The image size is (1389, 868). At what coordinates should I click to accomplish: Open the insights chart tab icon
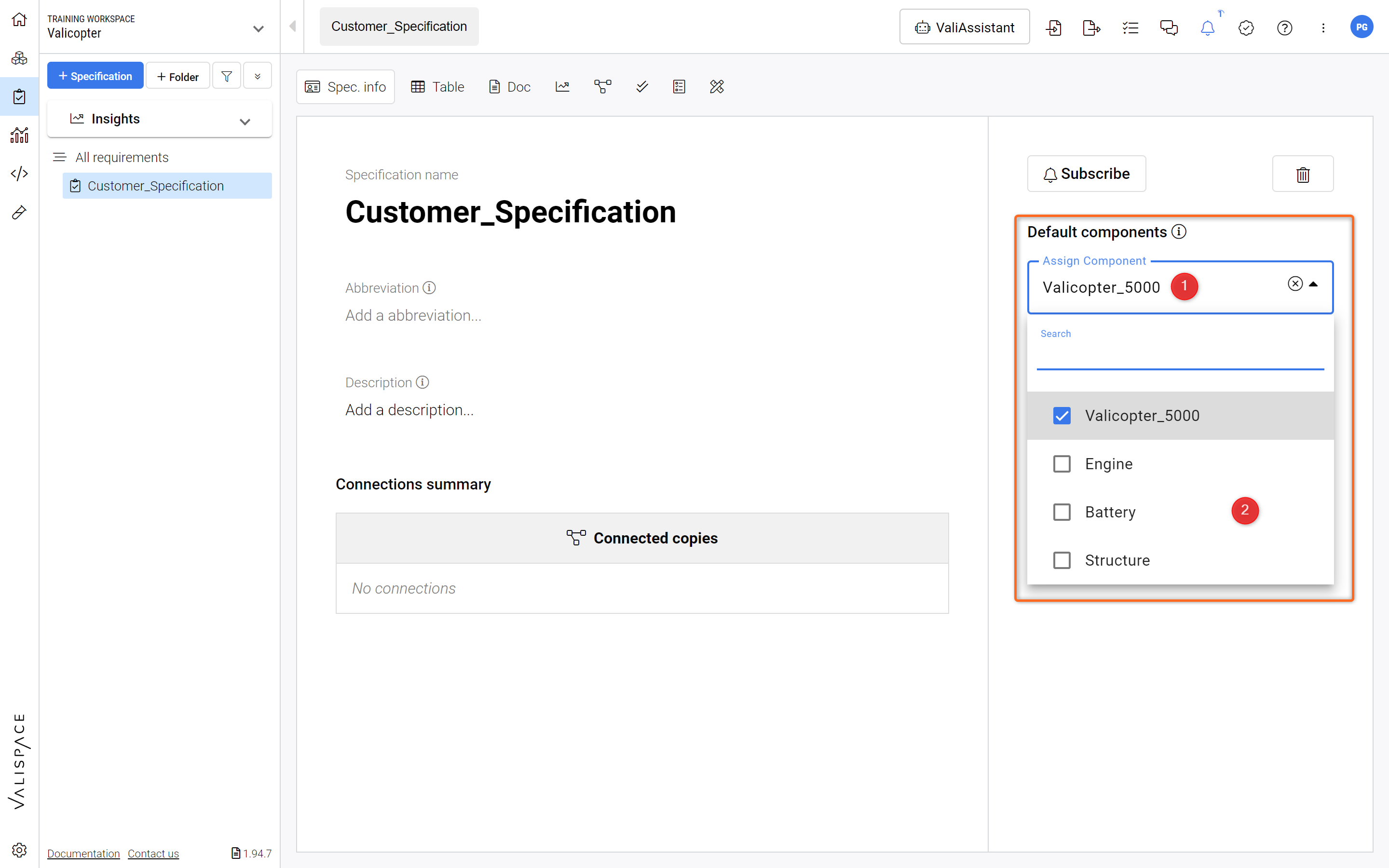pos(562,87)
